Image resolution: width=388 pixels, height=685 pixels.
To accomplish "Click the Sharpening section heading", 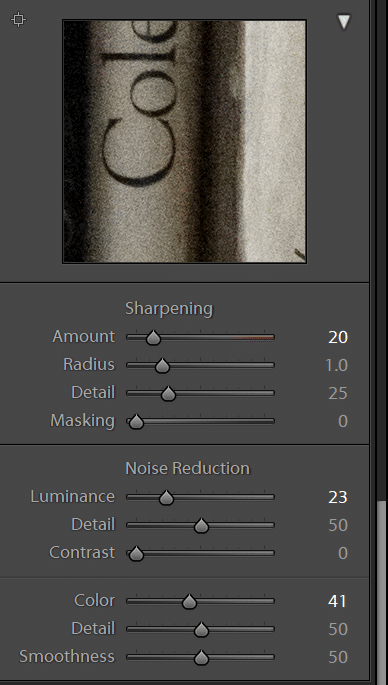I will tap(169, 308).
